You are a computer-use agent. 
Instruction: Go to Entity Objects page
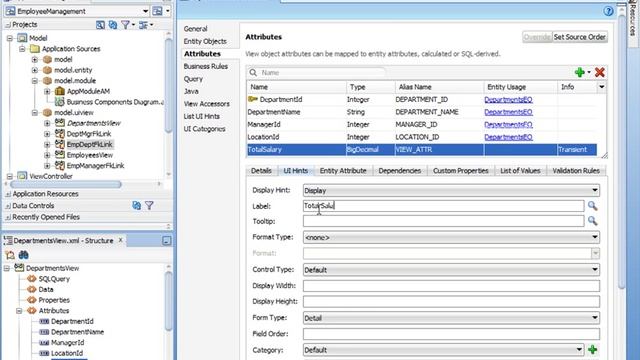click(205, 41)
